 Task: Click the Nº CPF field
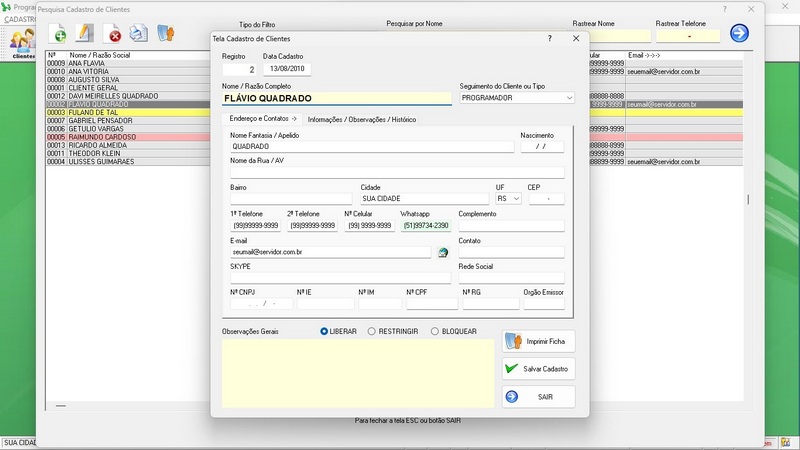[x=432, y=304]
